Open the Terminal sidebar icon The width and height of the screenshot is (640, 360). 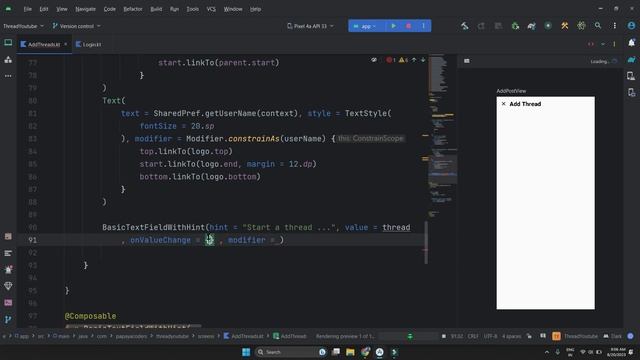[8, 303]
